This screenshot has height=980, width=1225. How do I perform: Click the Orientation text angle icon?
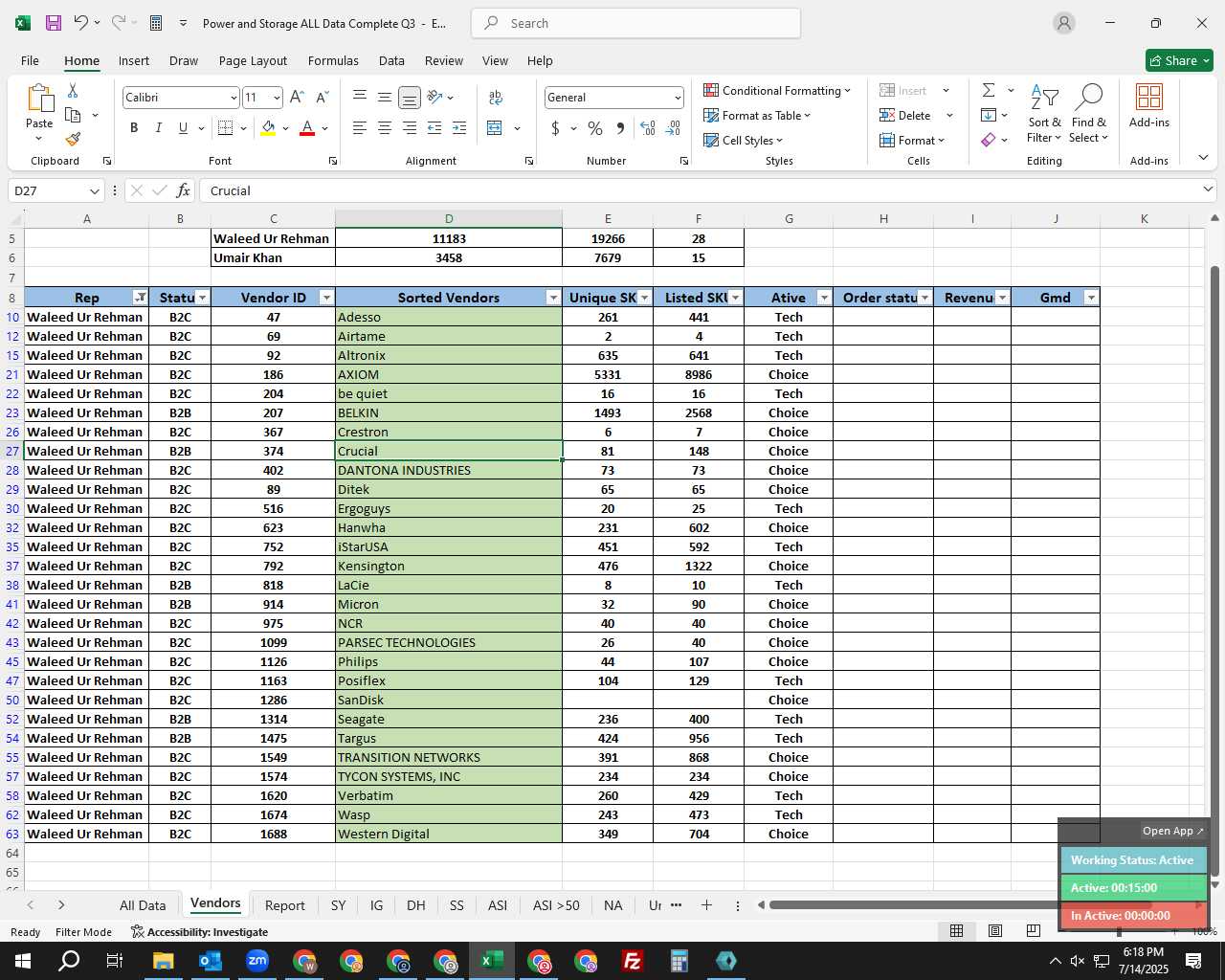click(x=434, y=97)
